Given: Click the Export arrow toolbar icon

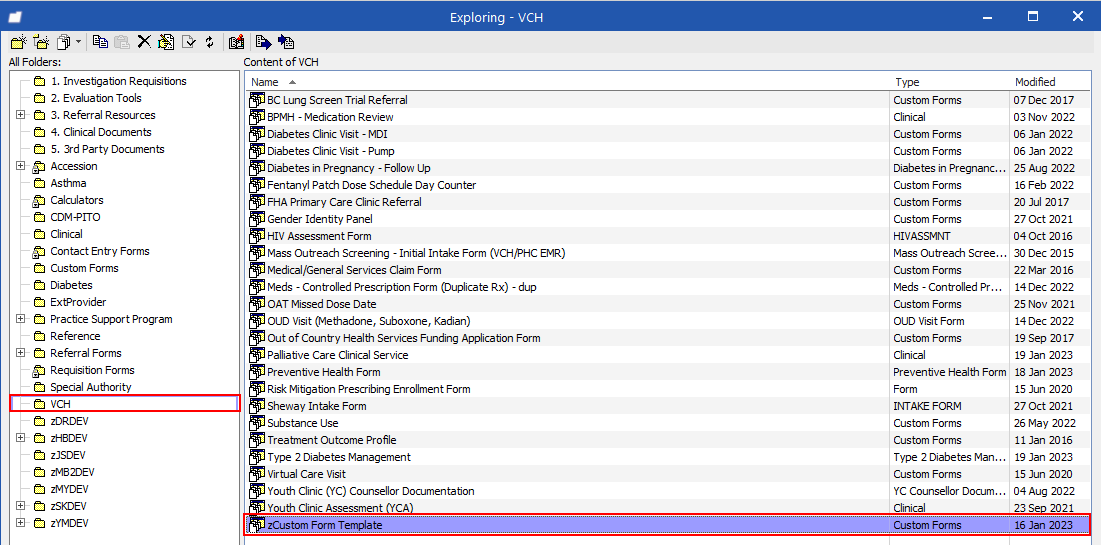Looking at the screenshot, I should [x=263, y=42].
